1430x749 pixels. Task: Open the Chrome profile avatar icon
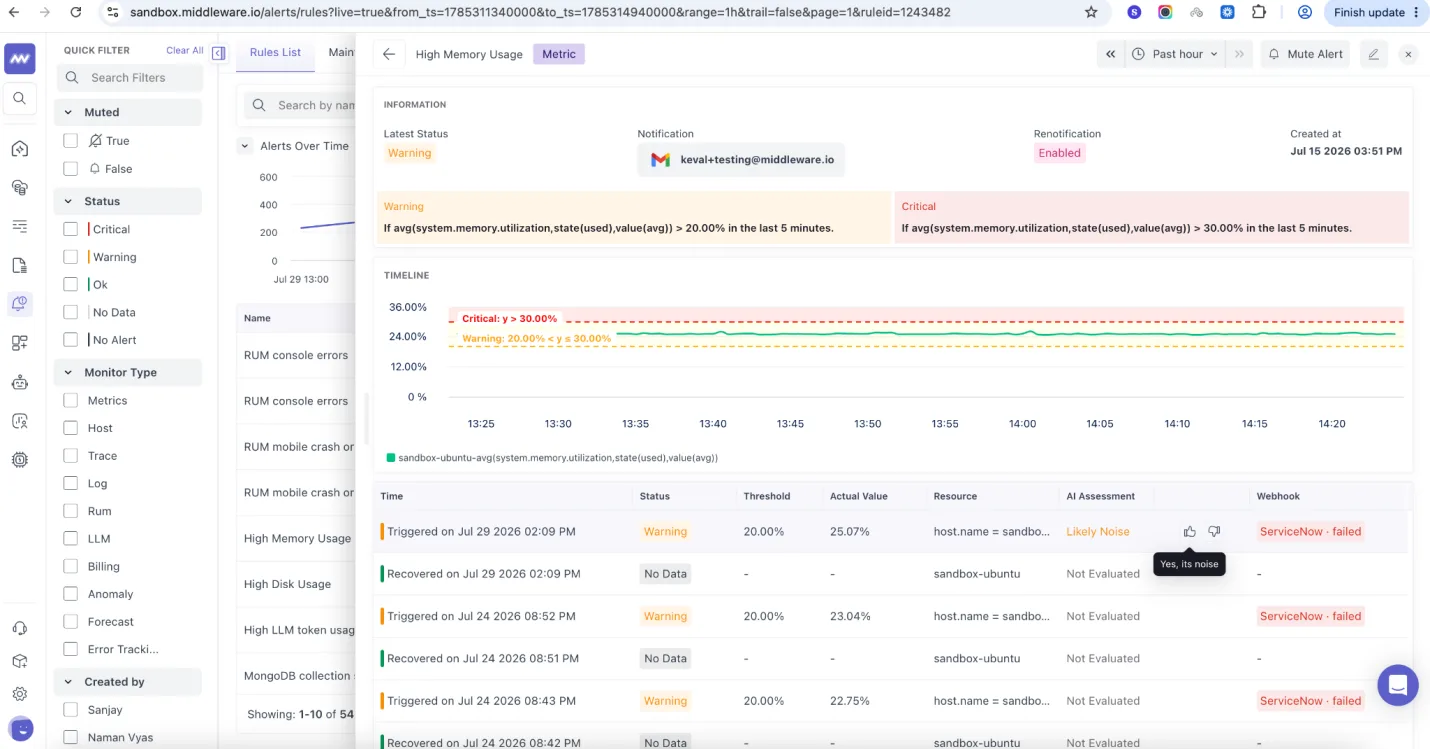click(1304, 13)
